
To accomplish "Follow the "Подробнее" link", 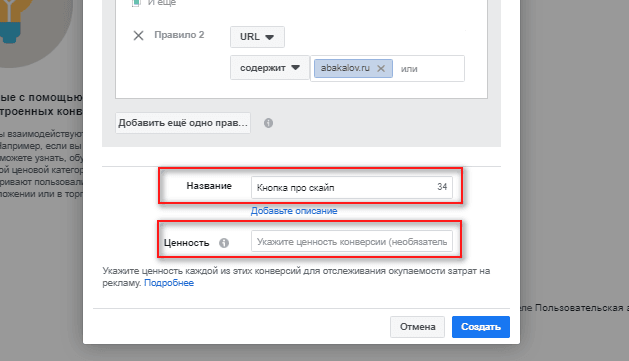I will click(169, 283).
